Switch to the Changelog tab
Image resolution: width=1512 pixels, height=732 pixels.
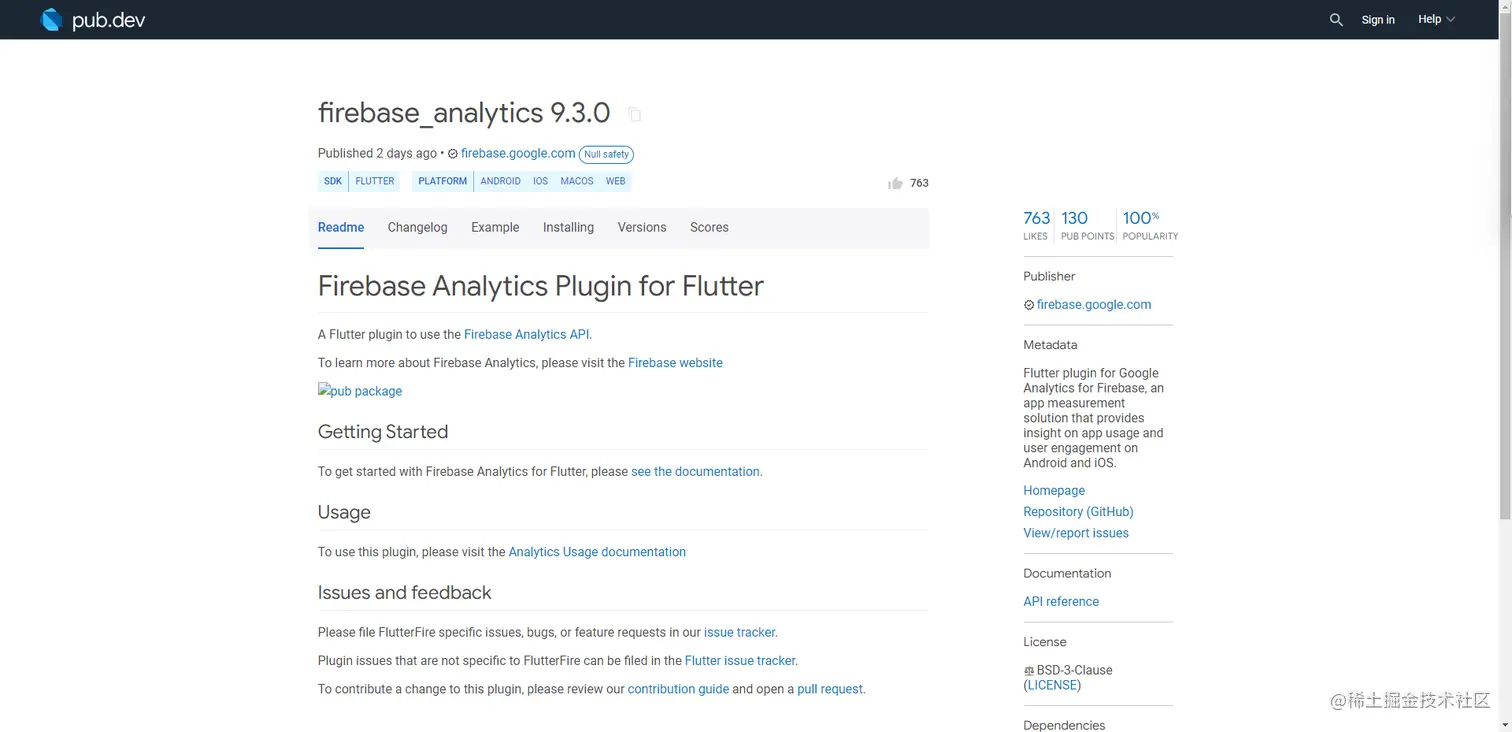[x=417, y=227]
